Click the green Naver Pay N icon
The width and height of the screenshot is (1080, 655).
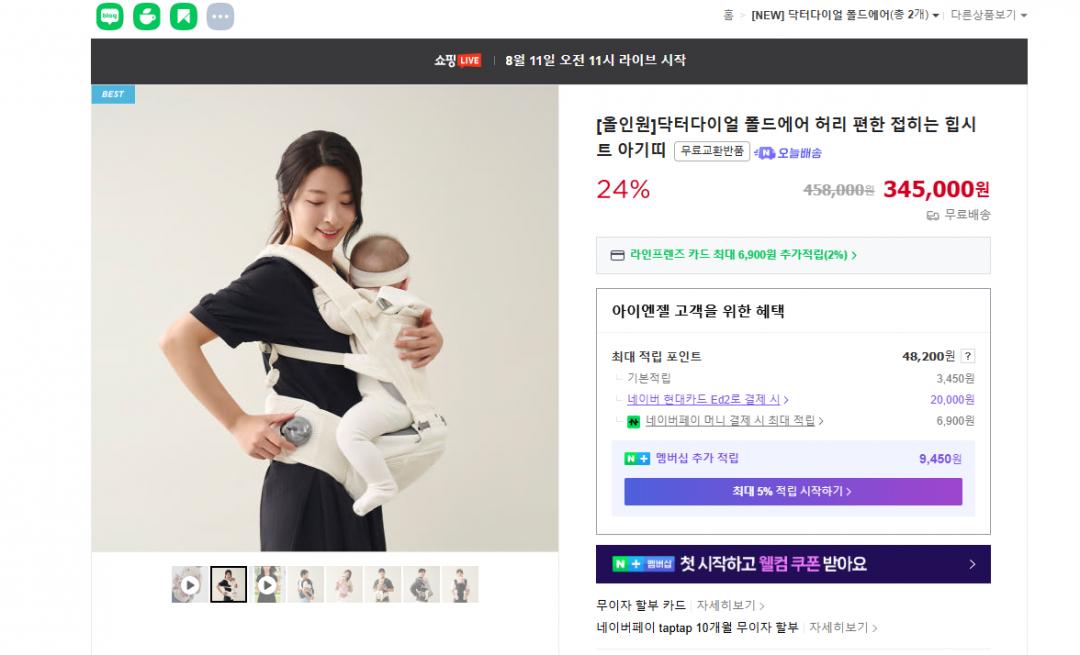pos(634,422)
